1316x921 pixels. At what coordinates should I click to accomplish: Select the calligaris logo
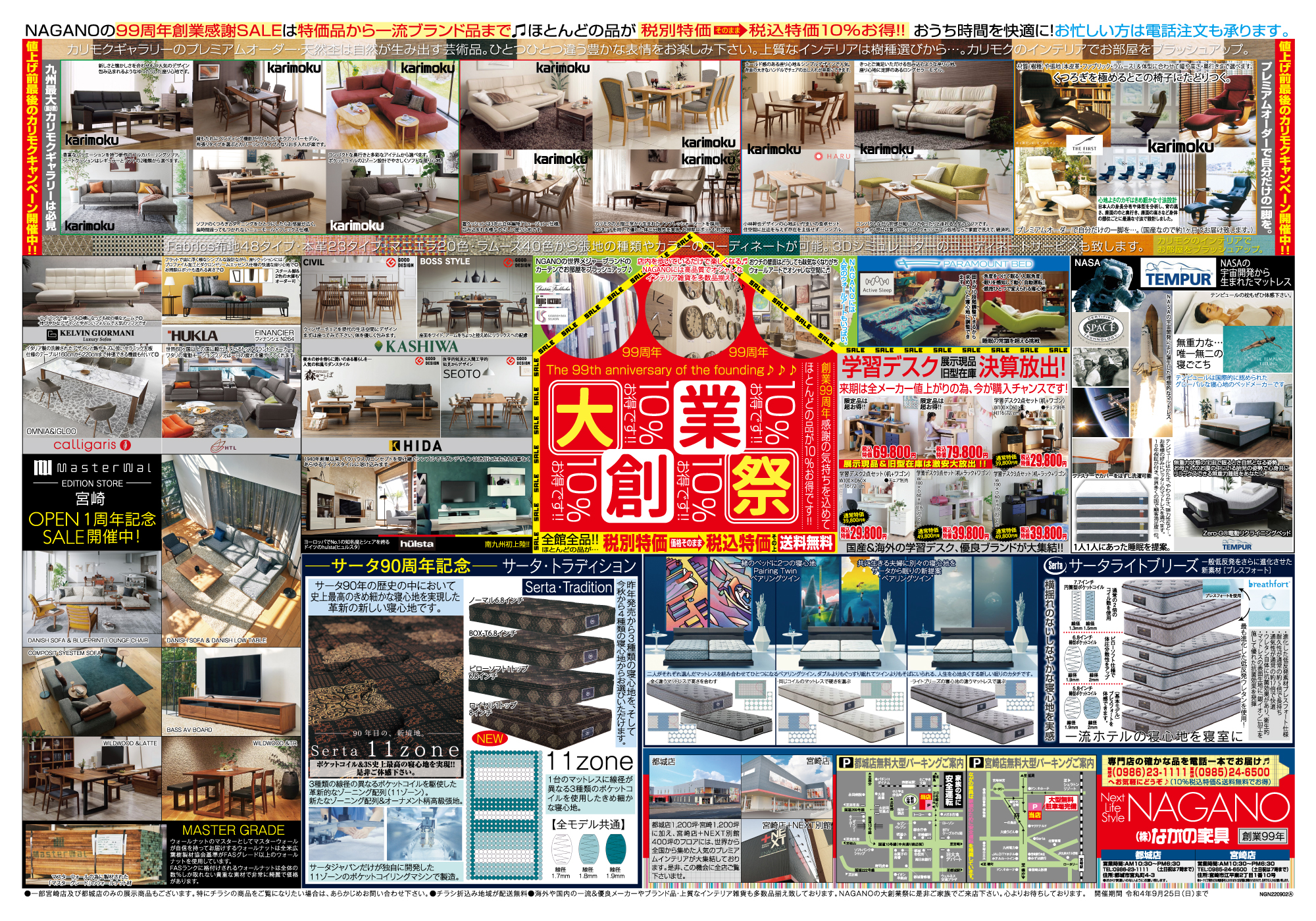[x=91, y=445]
